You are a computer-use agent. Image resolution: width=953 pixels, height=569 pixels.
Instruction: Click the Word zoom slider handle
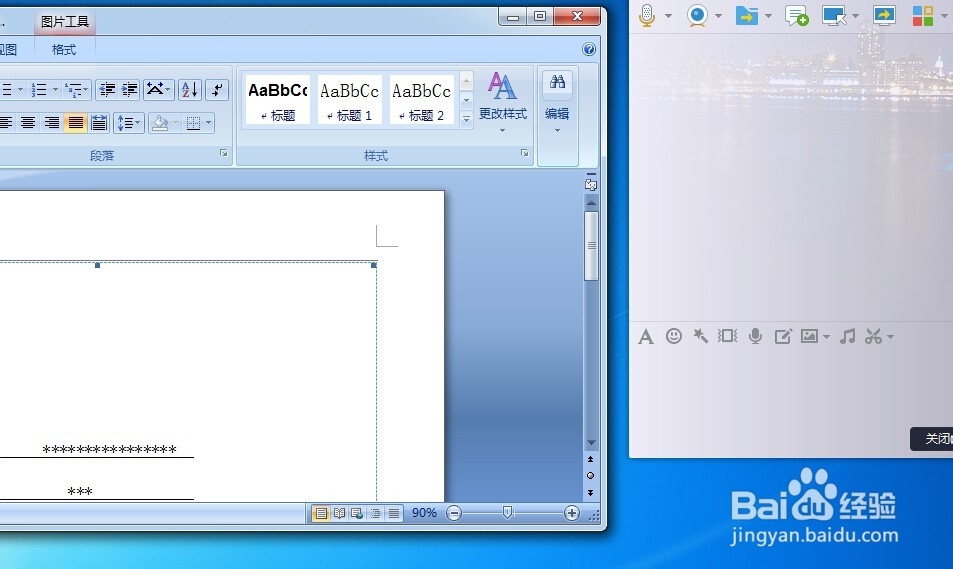pyautogui.click(x=507, y=513)
